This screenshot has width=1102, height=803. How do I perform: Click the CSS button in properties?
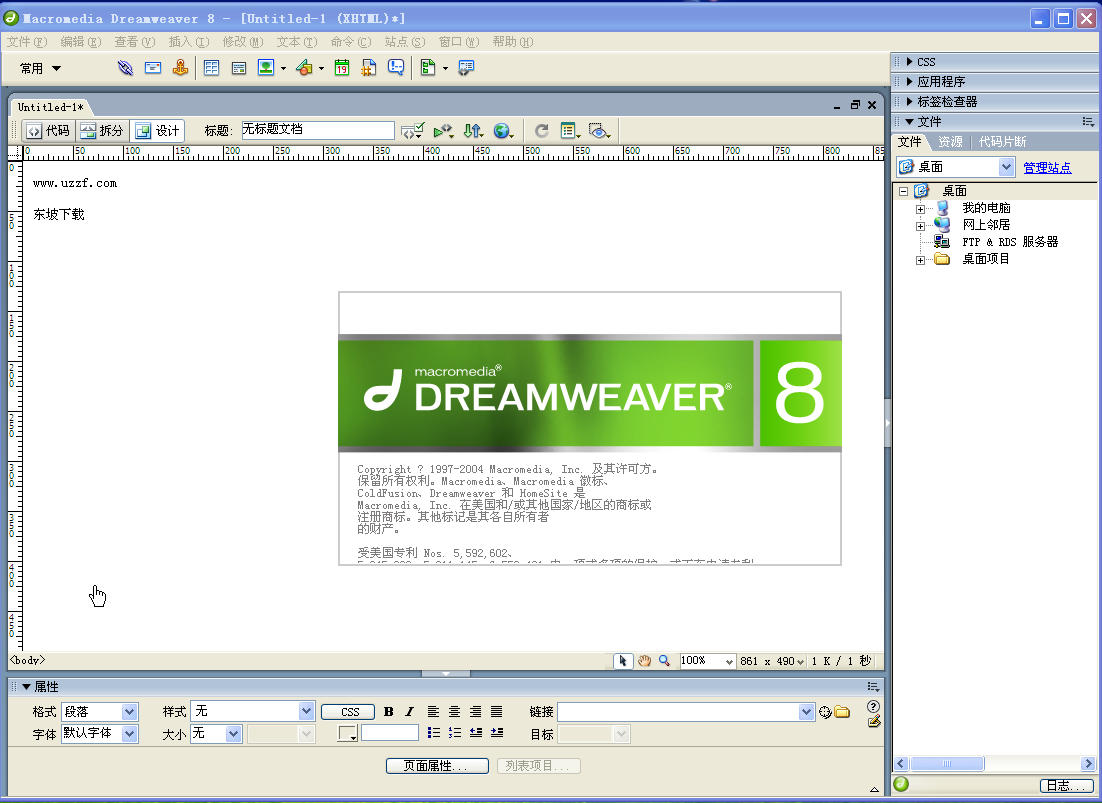[x=349, y=712]
